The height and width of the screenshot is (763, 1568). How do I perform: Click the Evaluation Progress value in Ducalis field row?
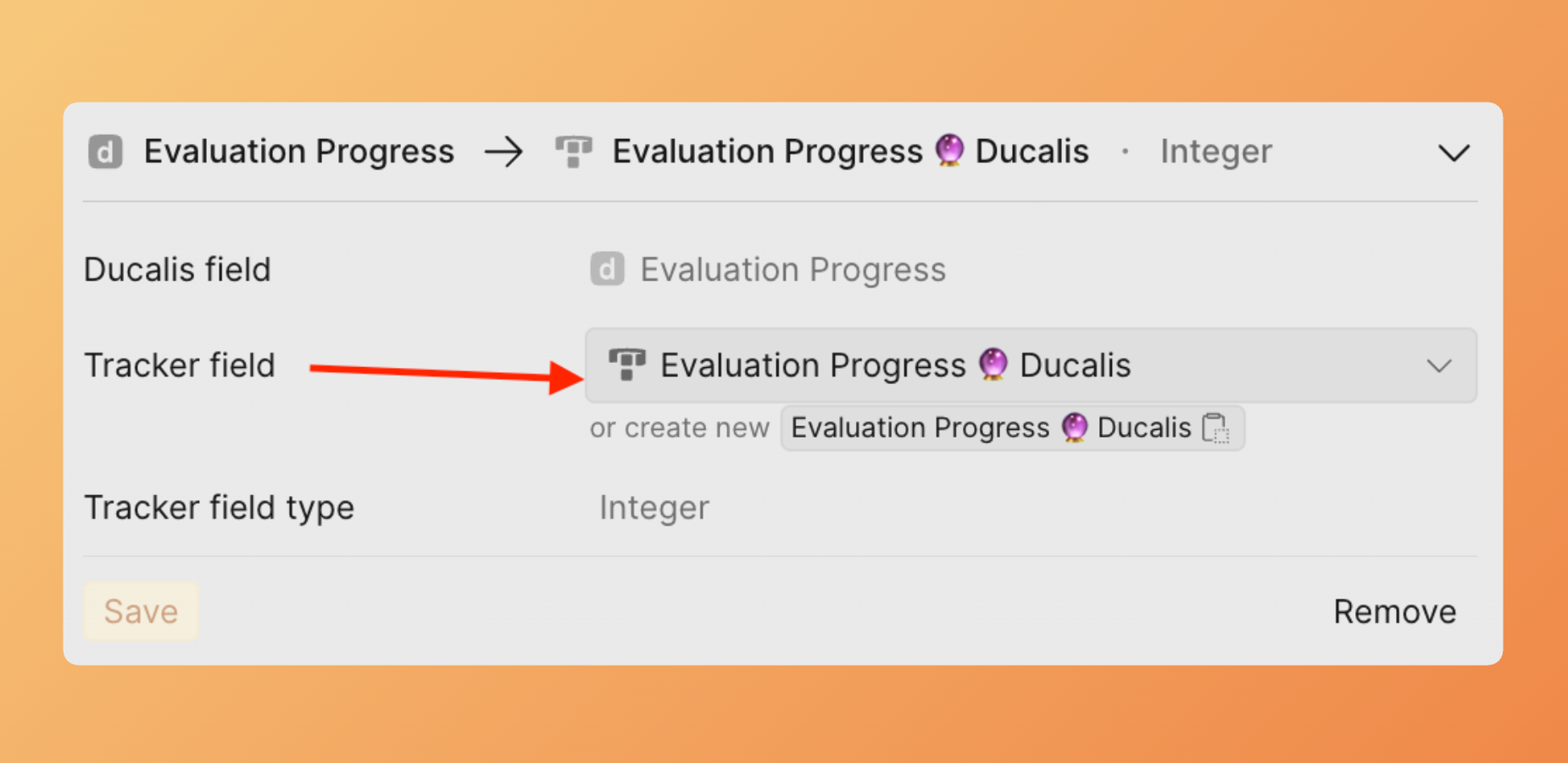click(x=792, y=270)
